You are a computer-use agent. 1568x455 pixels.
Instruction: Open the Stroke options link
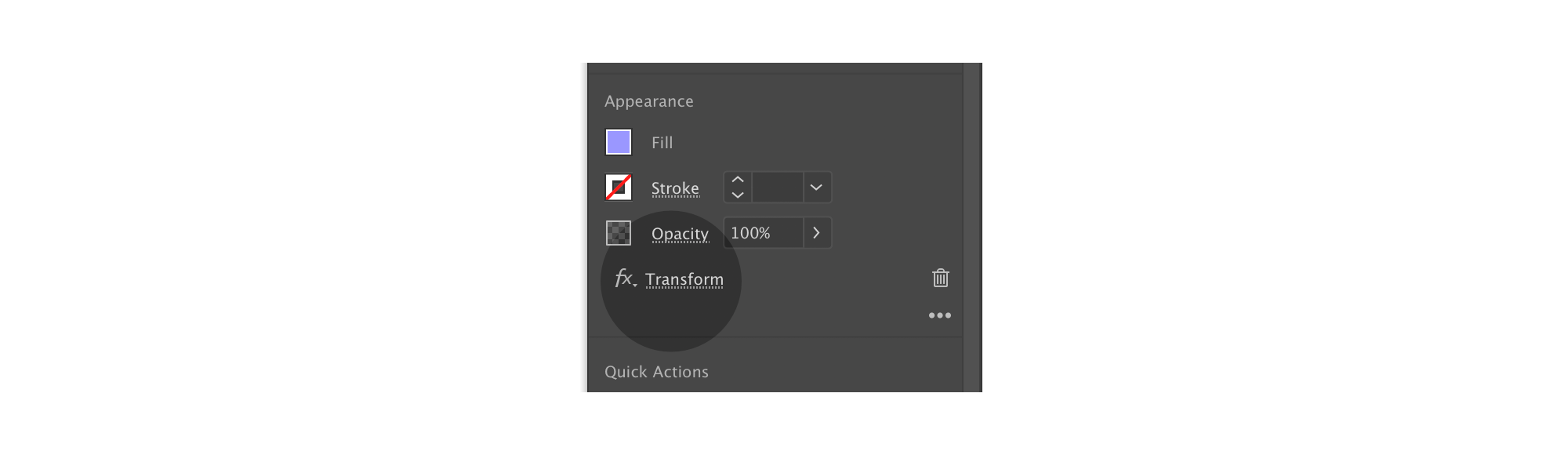(675, 188)
